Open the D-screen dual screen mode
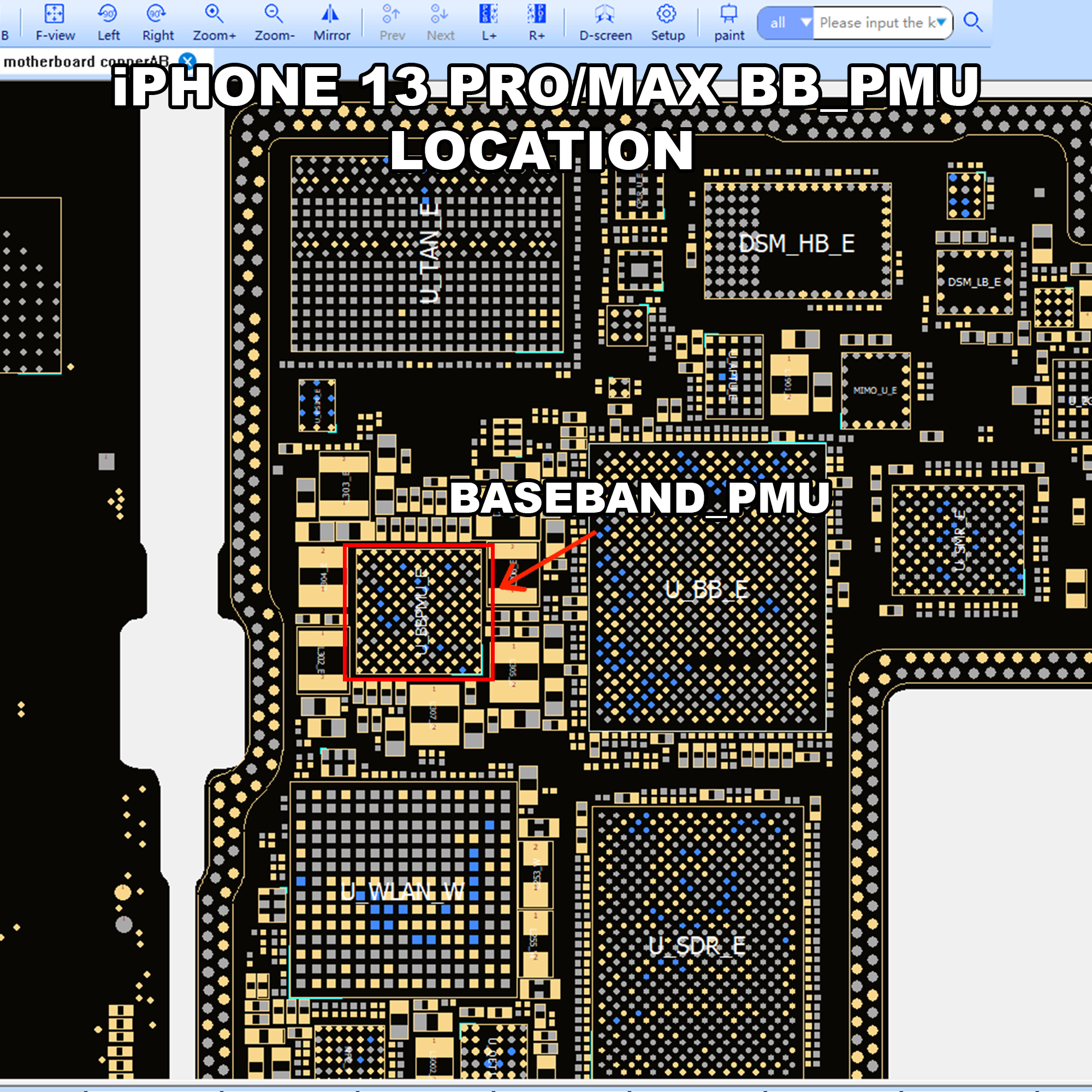The width and height of the screenshot is (1092, 1092). click(x=605, y=14)
